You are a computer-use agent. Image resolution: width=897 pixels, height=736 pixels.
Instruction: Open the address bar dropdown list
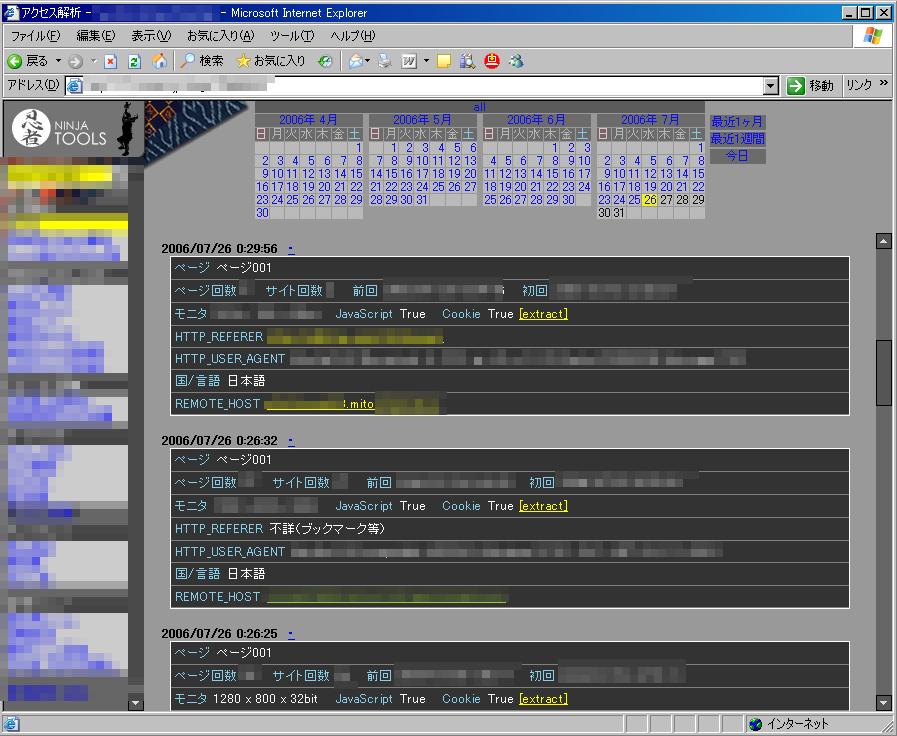(x=771, y=86)
